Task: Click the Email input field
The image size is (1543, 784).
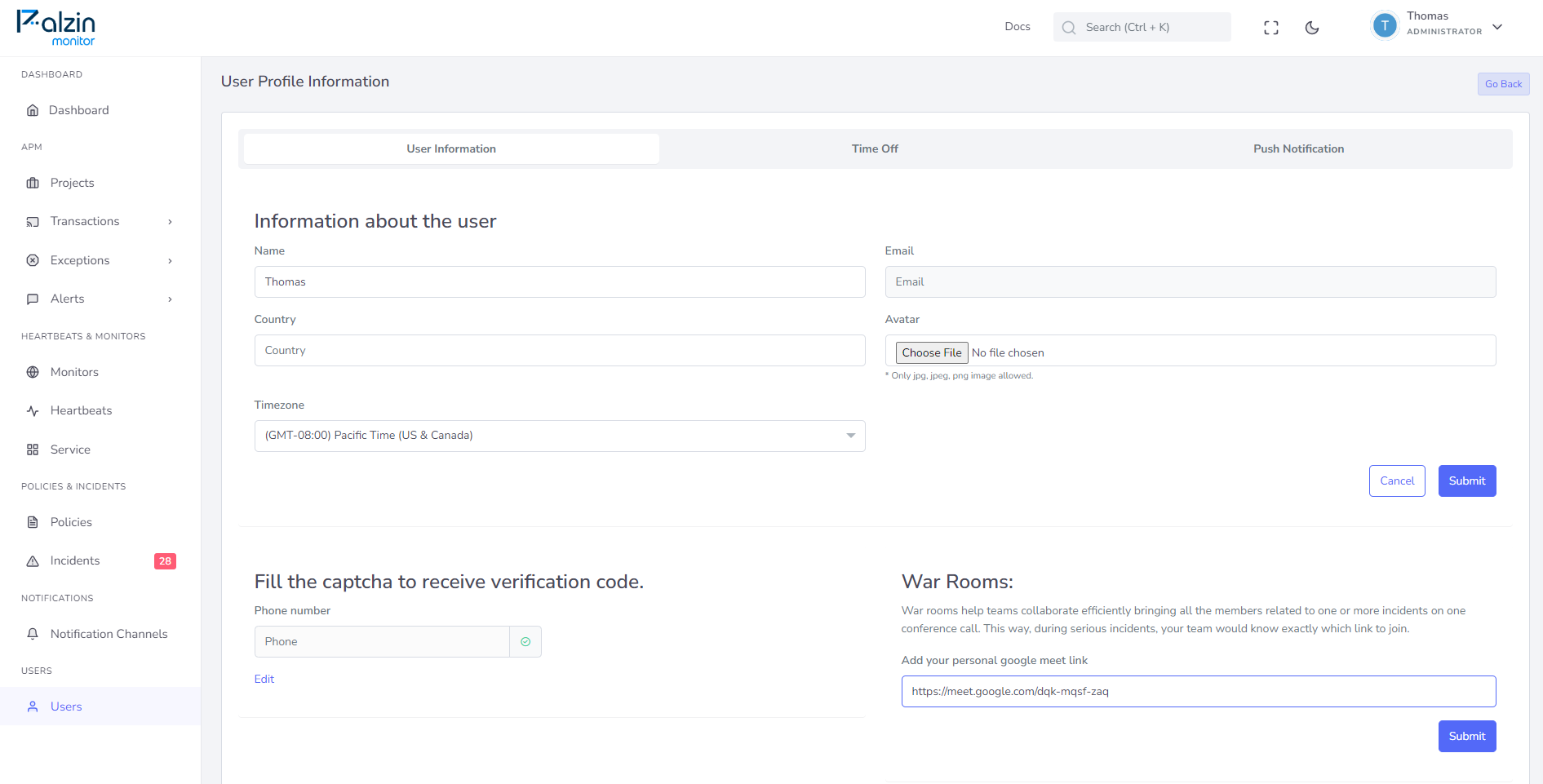Action: (1191, 281)
